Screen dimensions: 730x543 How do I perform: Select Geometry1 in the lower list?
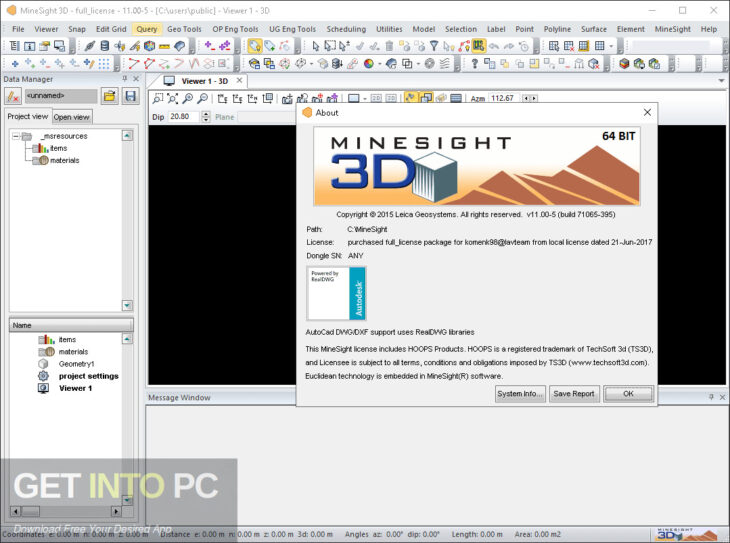tap(76, 364)
